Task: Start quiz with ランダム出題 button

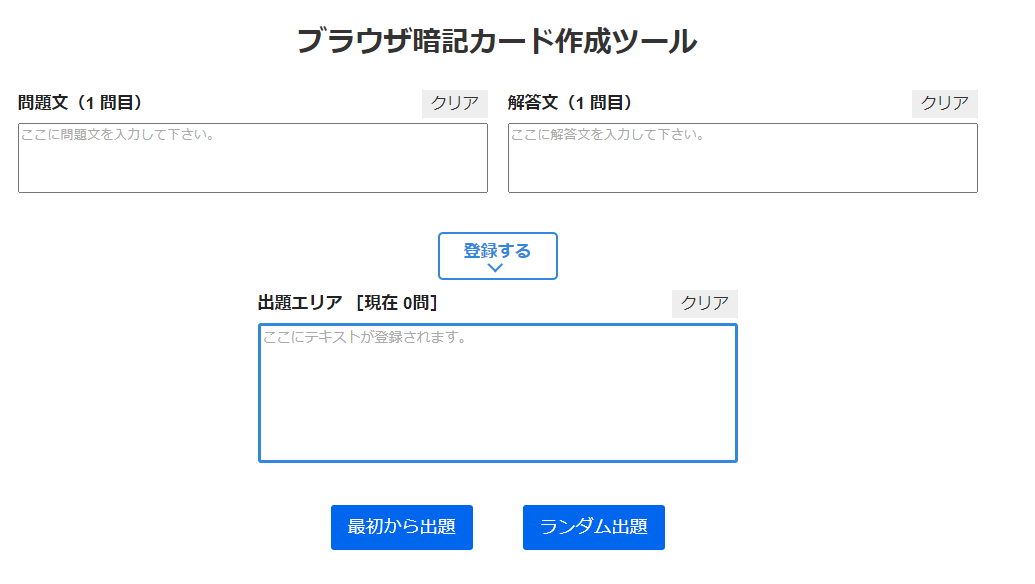Action: [593, 528]
